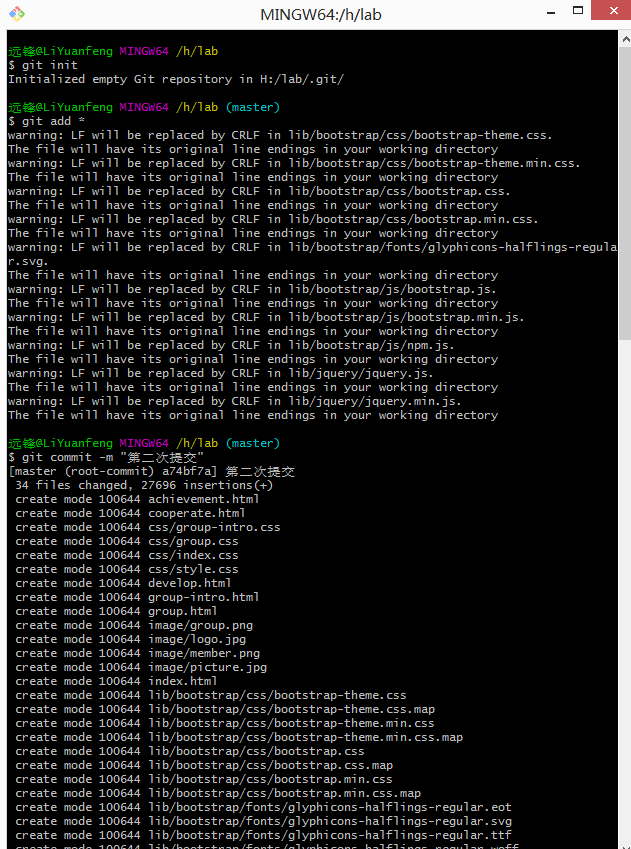Click warning line for bootstrap.min.css

(274, 219)
